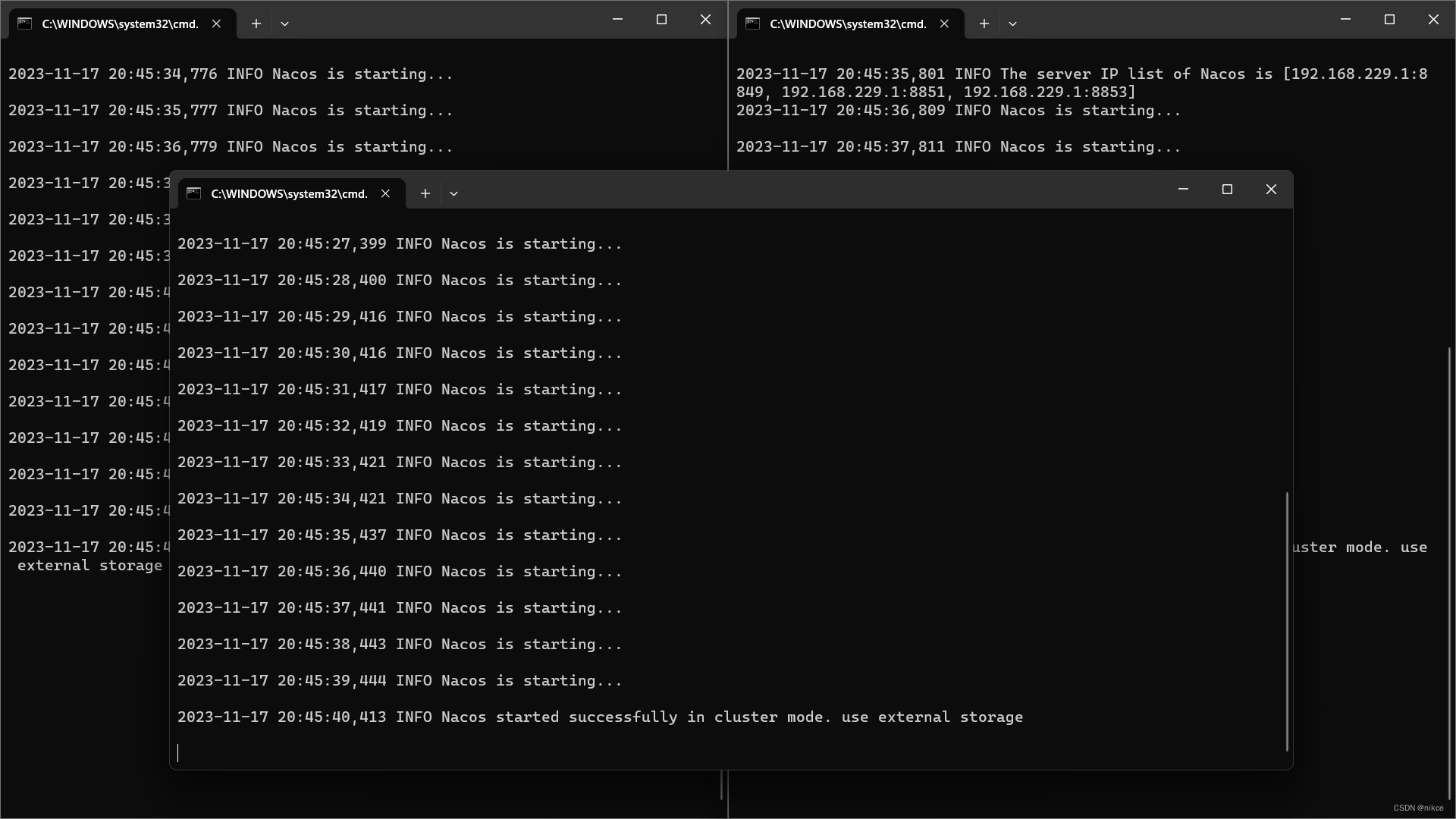Click the terminal icon left of front window tab title
1456x819 pixels.
(x=194, y=193)
